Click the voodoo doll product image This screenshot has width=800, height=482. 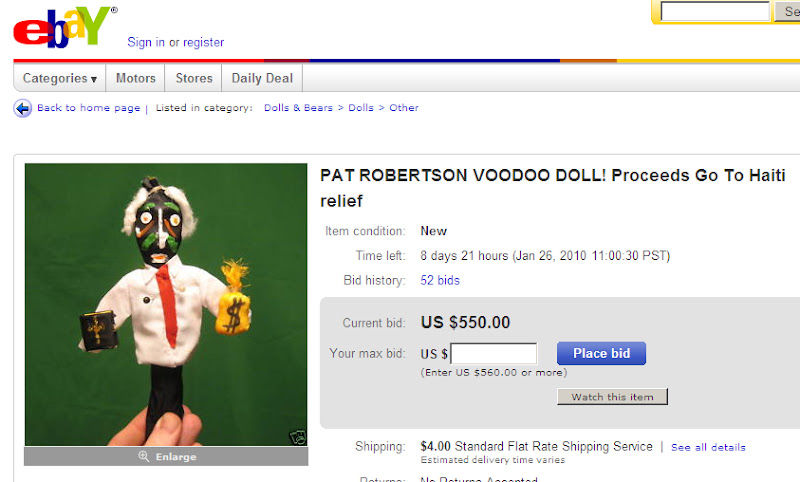pyautogui.click(x=166, y=305)
